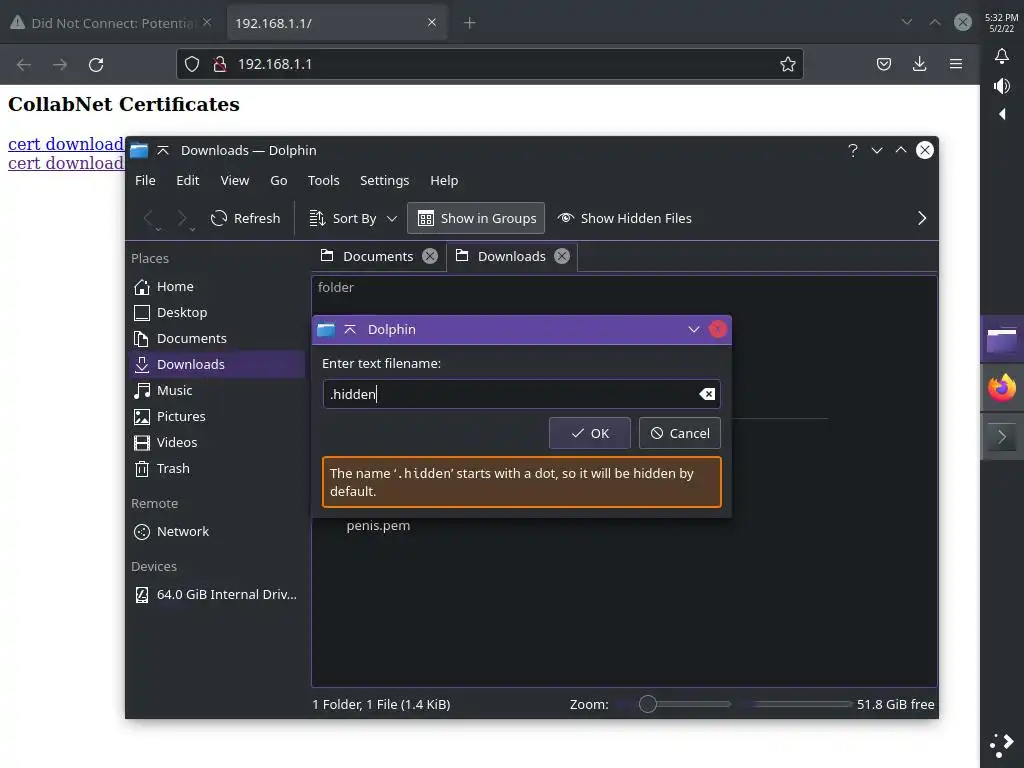Open Dolphin Tools menu
The image size is (1024, 768).
point(323,180)
